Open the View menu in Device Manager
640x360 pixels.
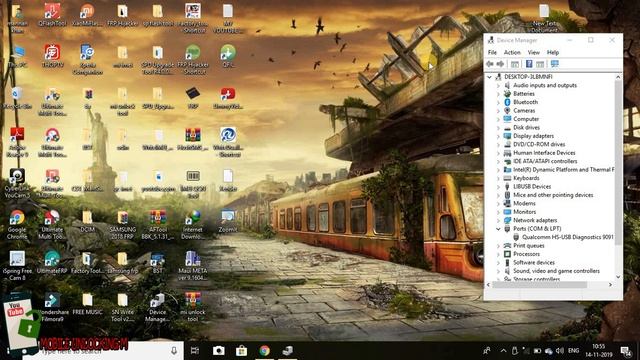pyautogui.click(x=533, y=52)
